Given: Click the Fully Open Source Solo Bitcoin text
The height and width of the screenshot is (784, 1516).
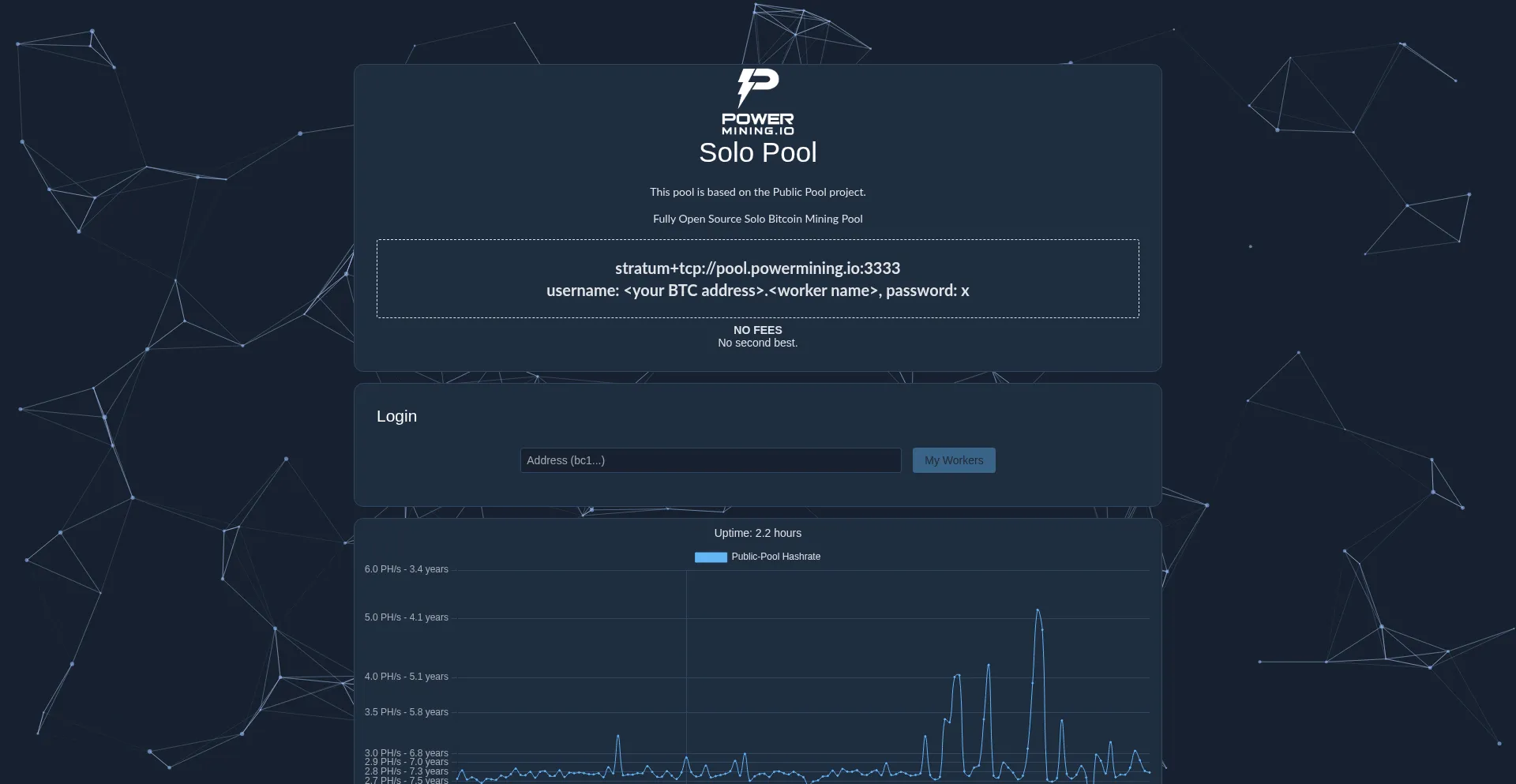Looking at the screenshot, I should tap(757, 219).
